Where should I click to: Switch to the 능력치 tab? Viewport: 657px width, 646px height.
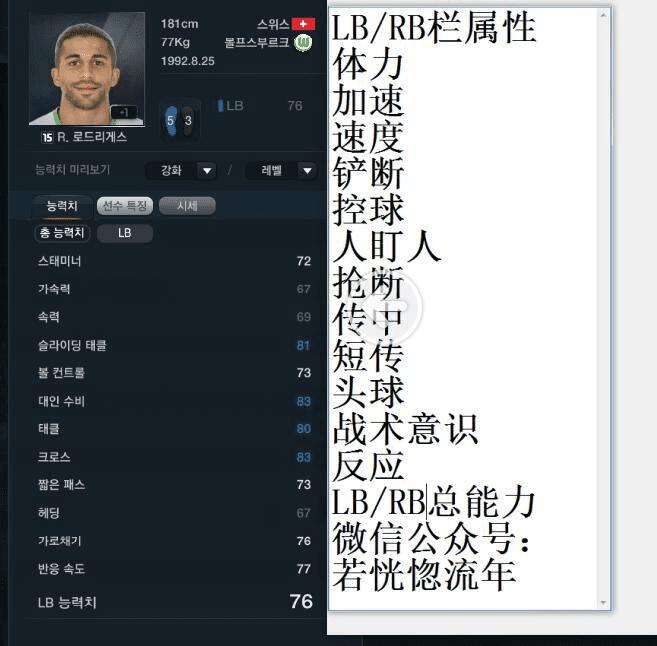click(x=62, y=206)
